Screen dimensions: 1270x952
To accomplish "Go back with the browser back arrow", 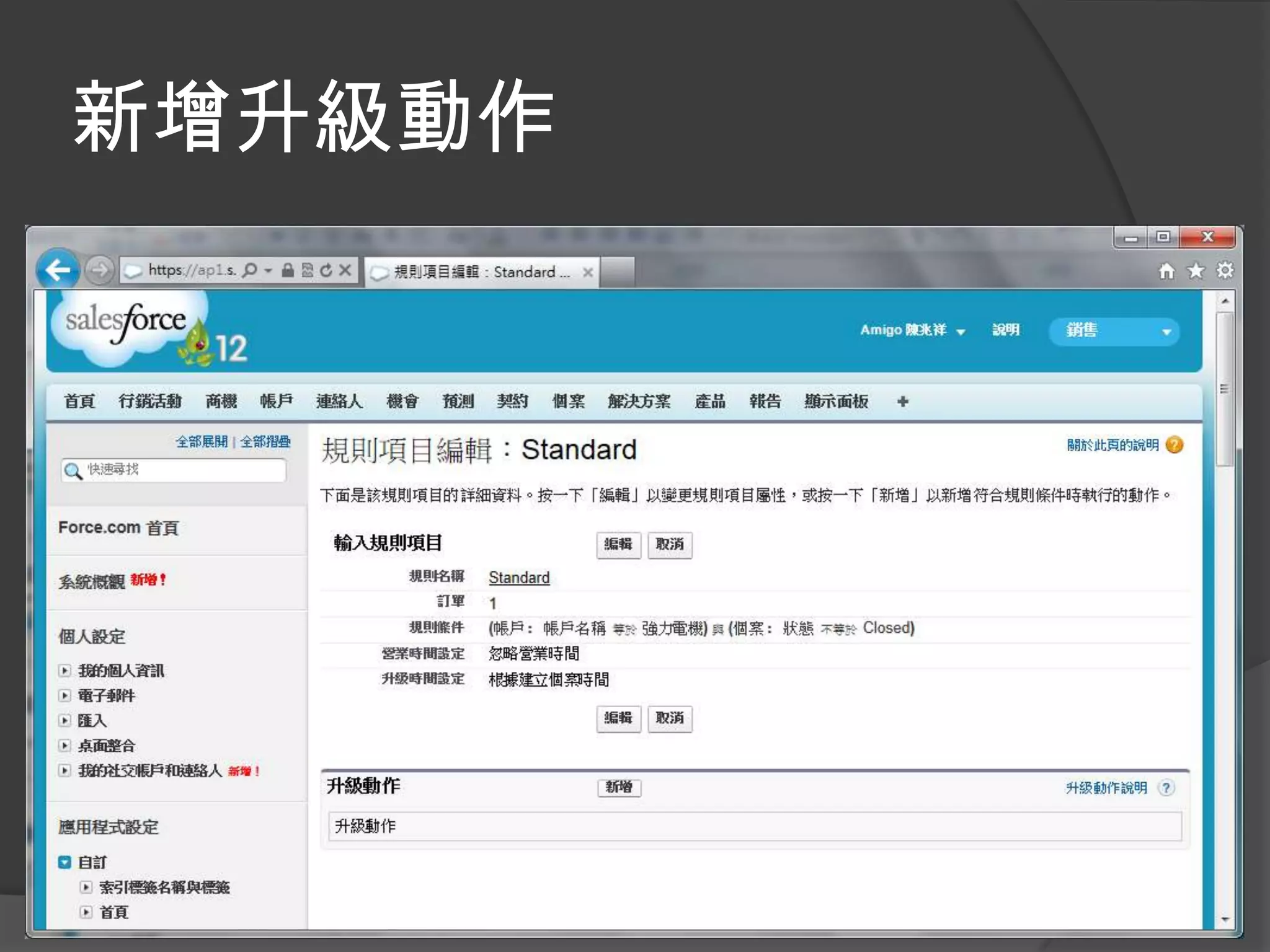I will click(x=59, y=270).
